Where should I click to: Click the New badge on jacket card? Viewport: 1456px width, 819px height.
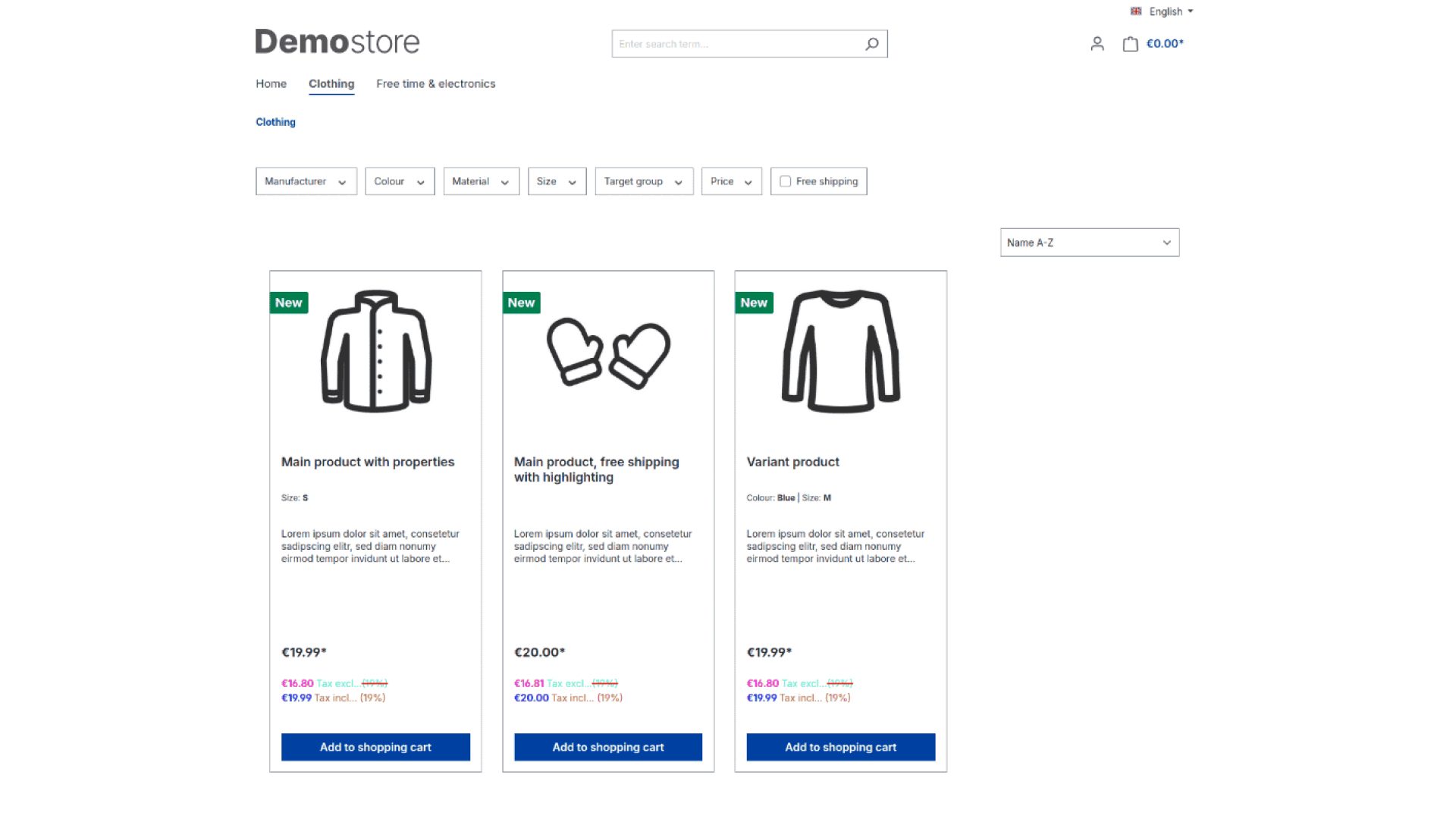[289, 303]
